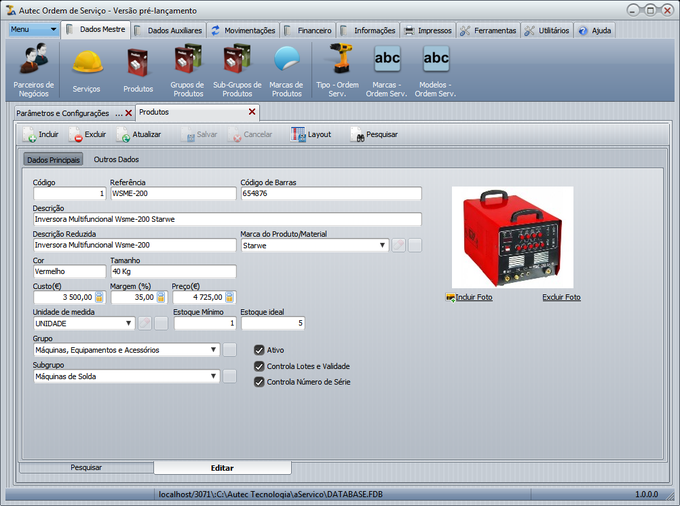Image resolution: width=680 pixels, height=506 pixels.
Task: Click the Descrição Reduzida field
Action: click(134, 245)
